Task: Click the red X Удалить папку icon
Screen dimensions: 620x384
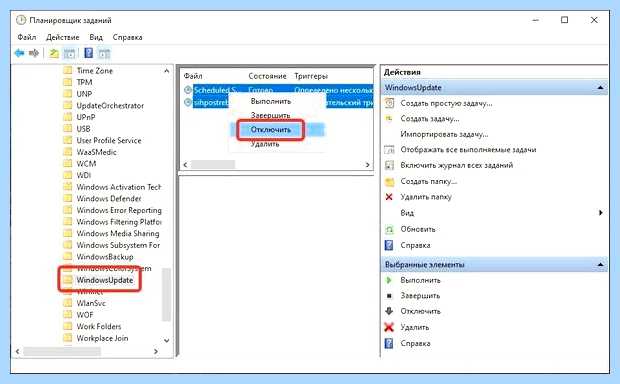Action: point(389,197)
